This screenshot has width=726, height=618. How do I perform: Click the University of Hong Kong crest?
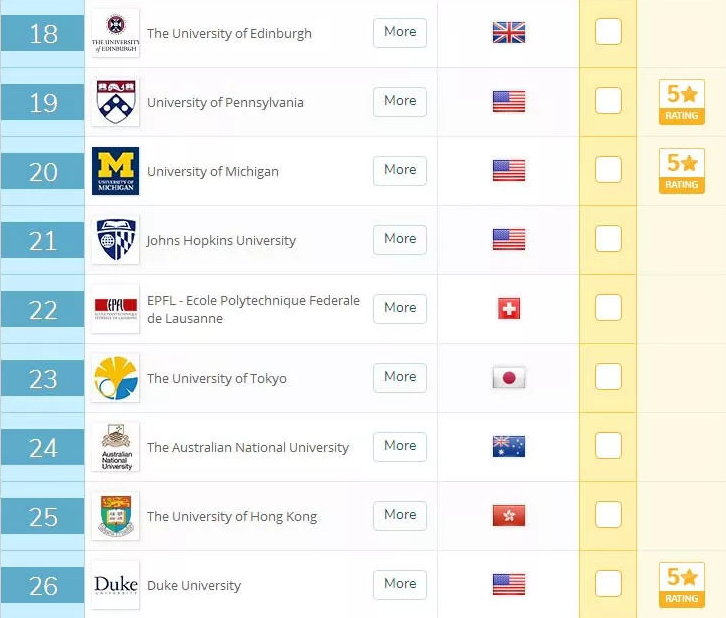[x=115, y=516]
